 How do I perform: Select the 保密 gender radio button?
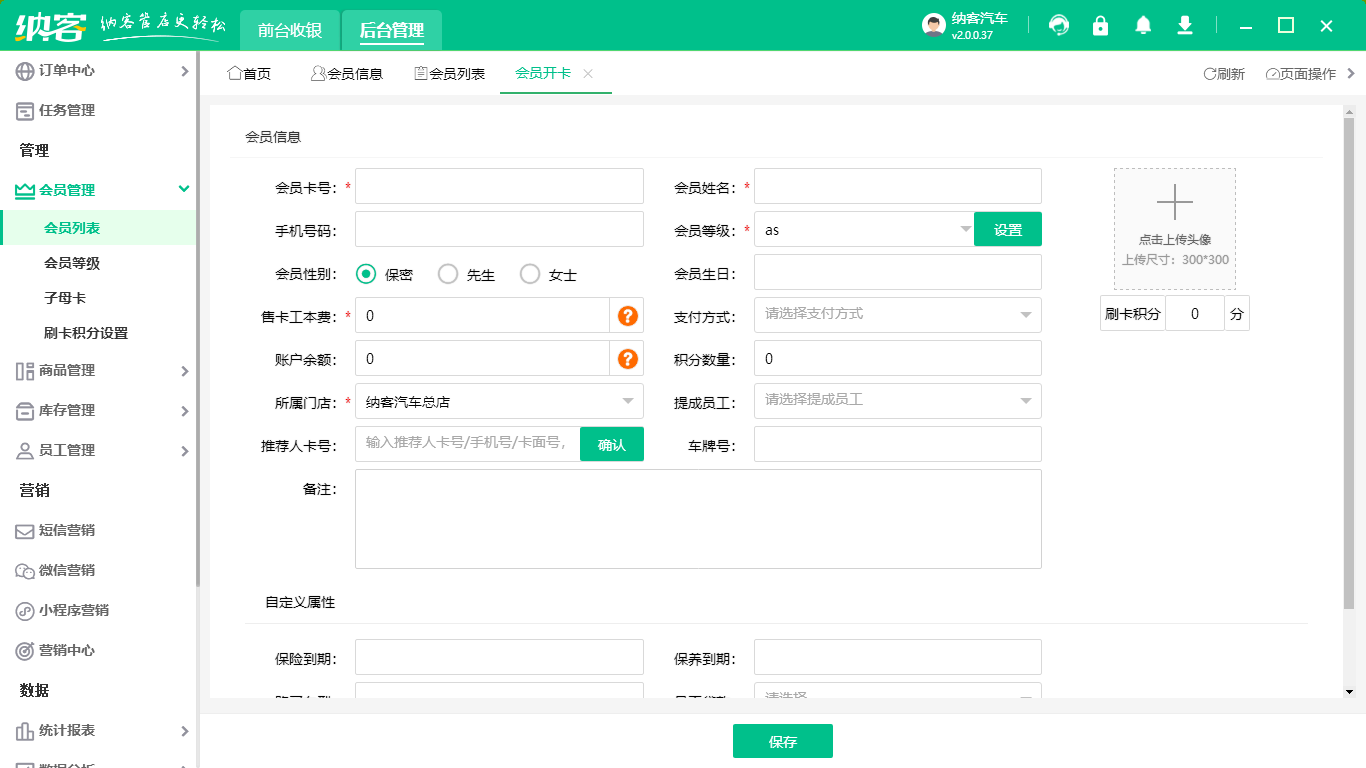(366, 273)
